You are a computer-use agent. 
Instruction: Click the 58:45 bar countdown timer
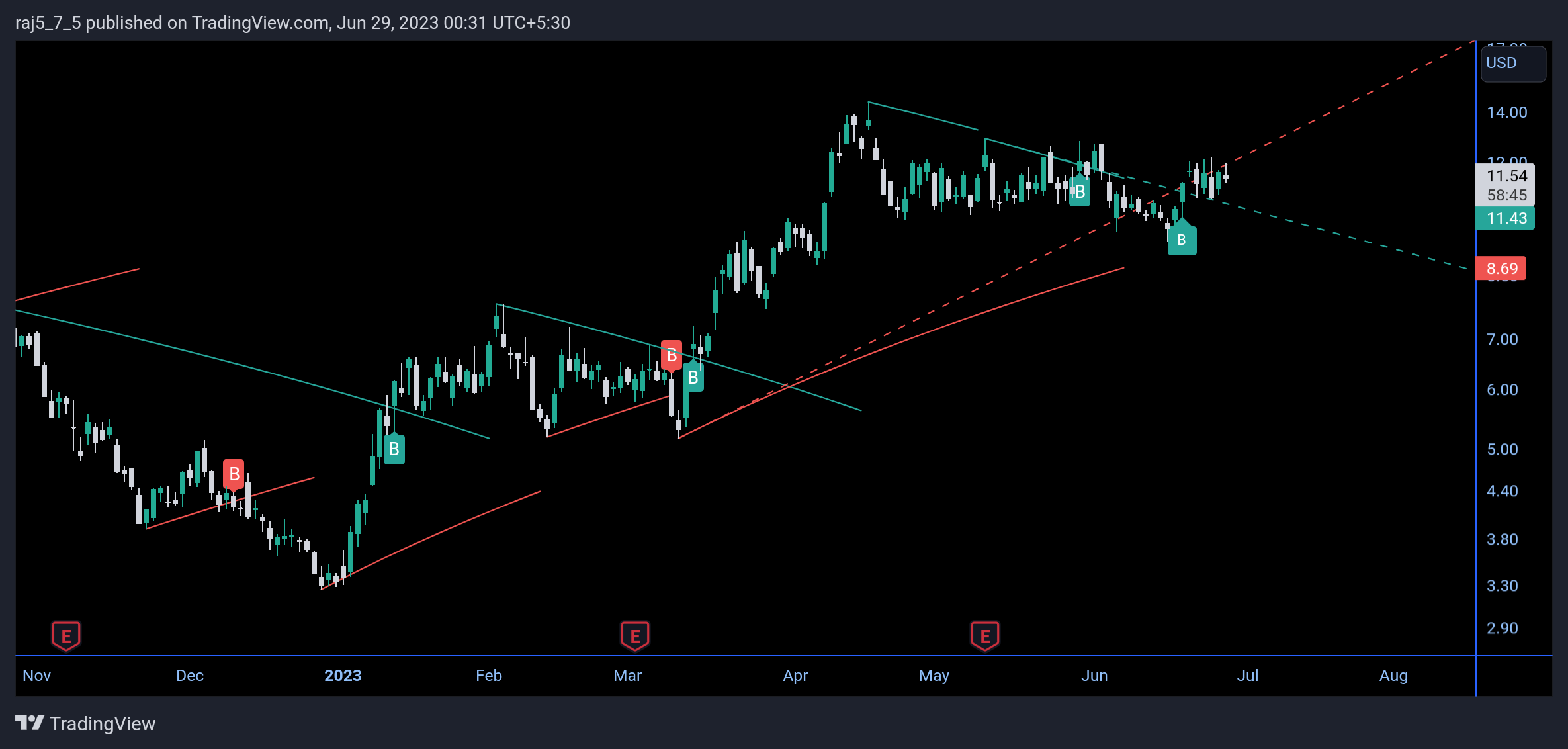[x=1506, y=195]
